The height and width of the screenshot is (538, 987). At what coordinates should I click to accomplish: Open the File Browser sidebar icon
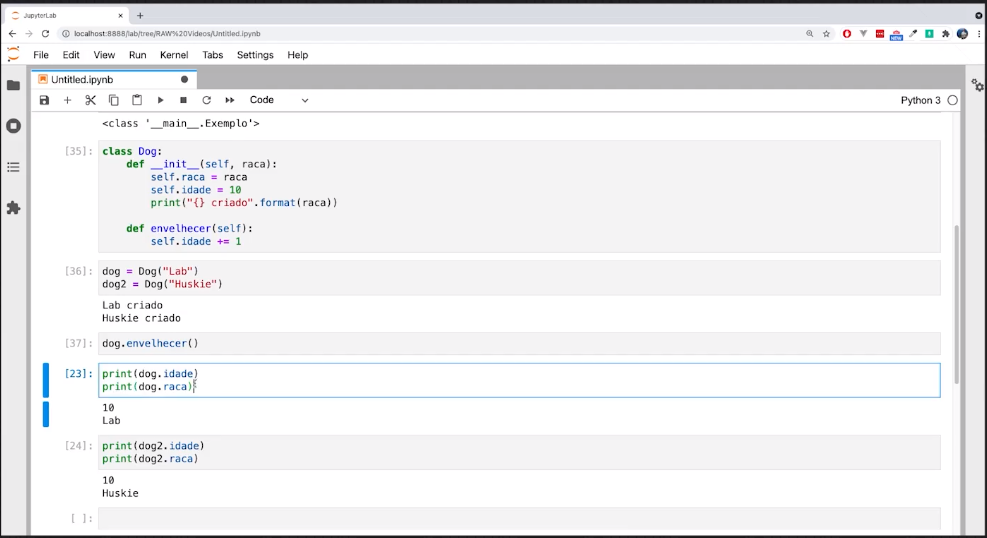(x=13, y=85)
